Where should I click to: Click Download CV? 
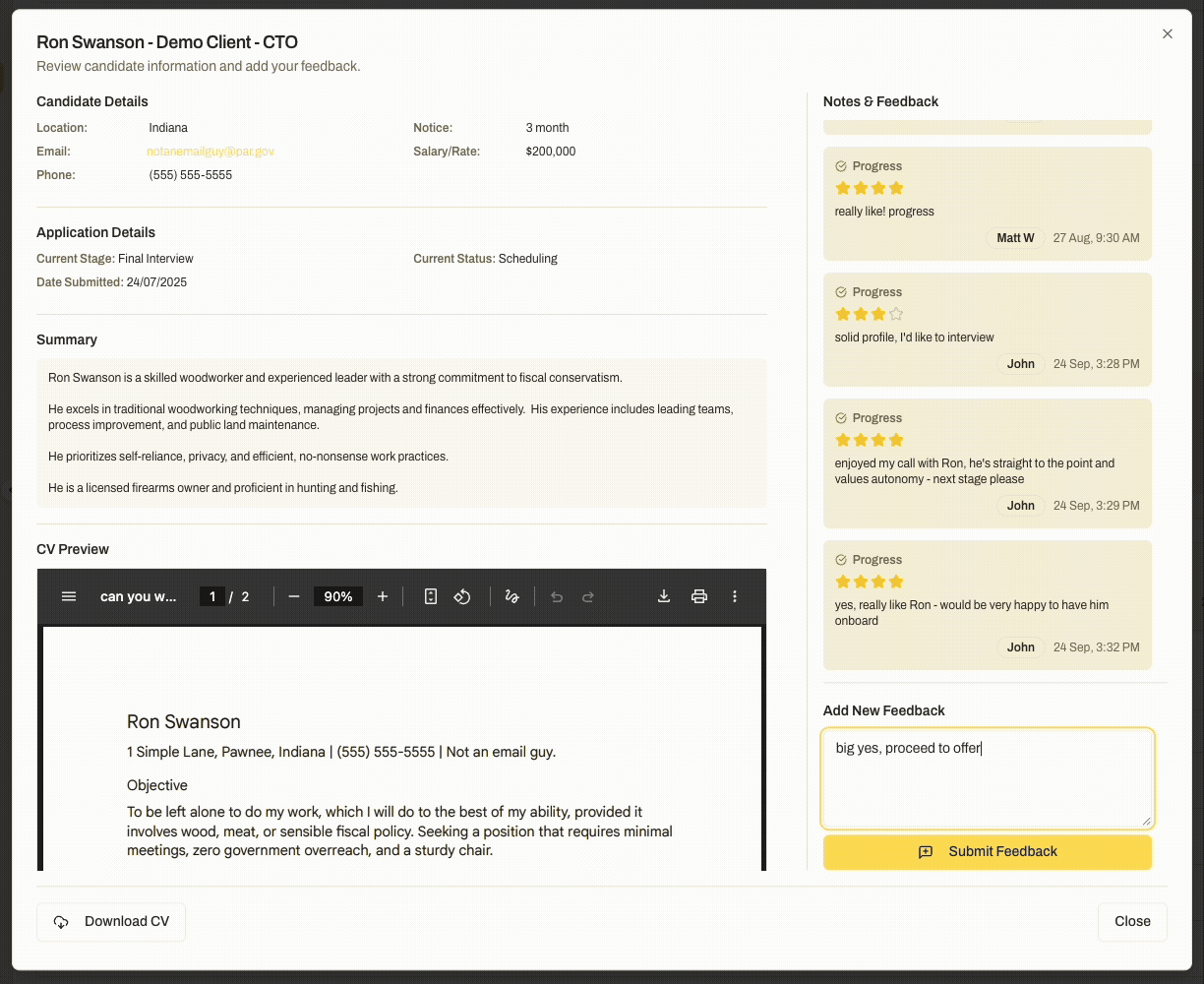coord(110,922)
